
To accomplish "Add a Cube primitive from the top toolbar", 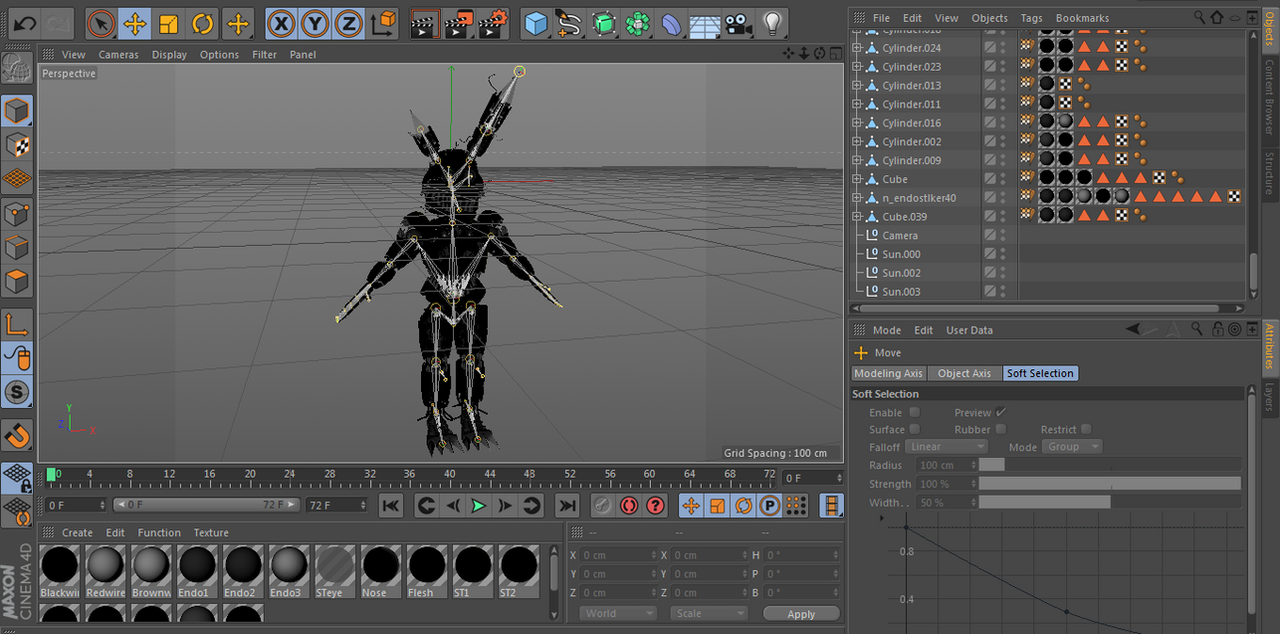I will (x=537, y=23).
